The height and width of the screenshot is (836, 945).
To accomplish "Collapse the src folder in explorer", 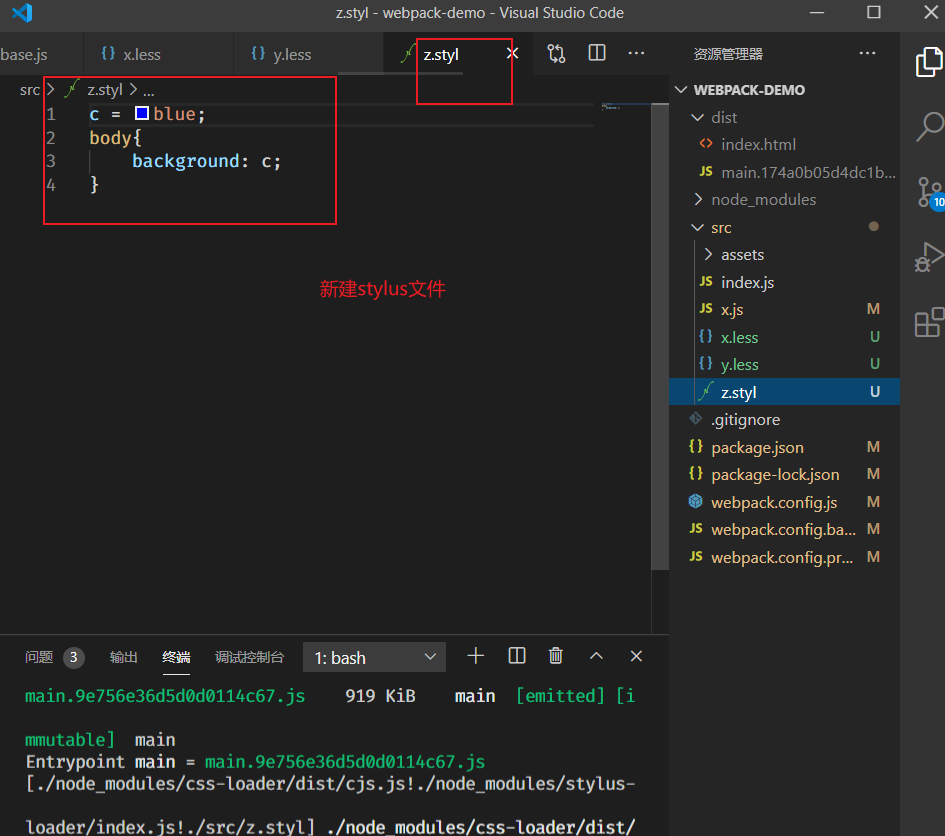I will coord(720,227).
